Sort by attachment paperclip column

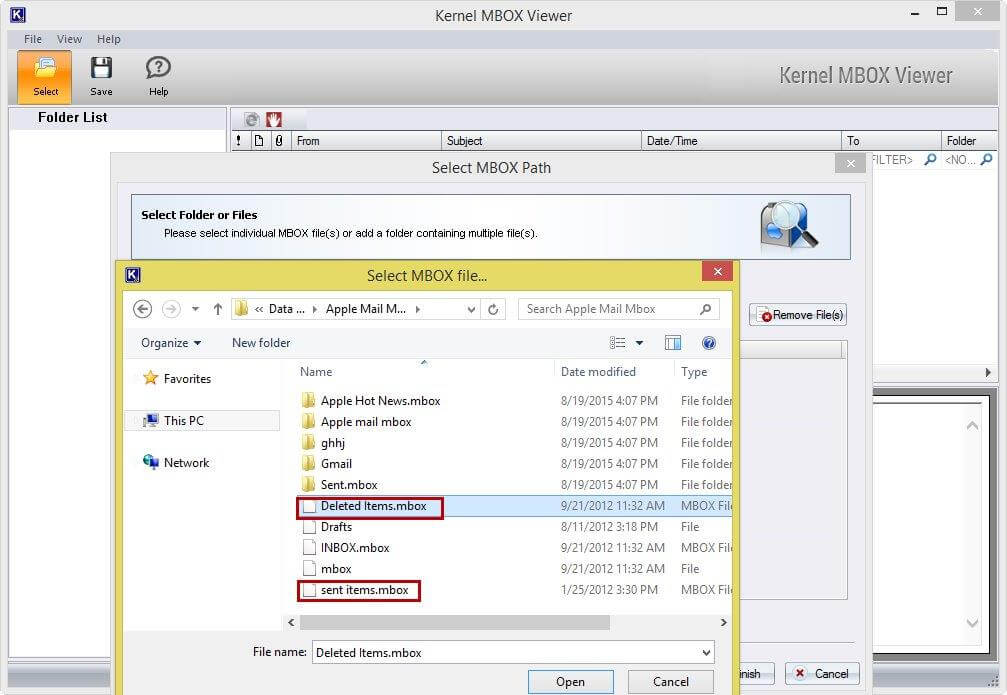[279, 141]
